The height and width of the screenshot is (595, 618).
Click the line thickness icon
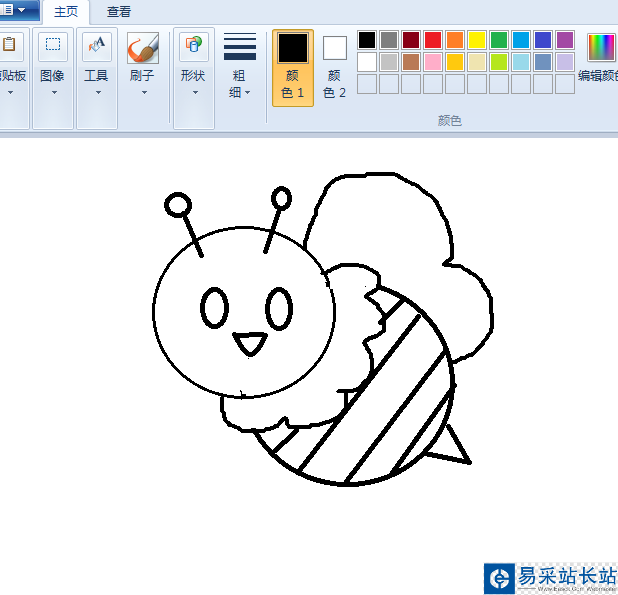(240, 46)
